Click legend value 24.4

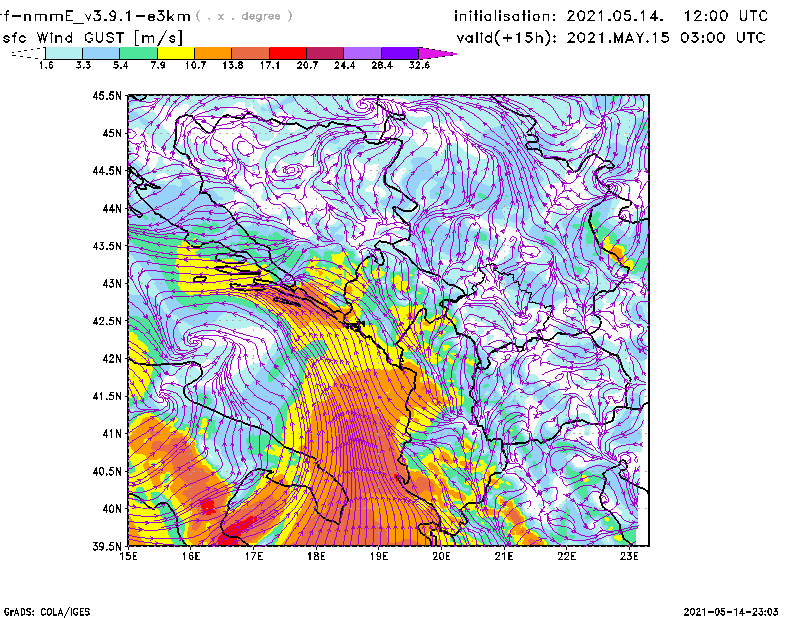click(344, 65)
